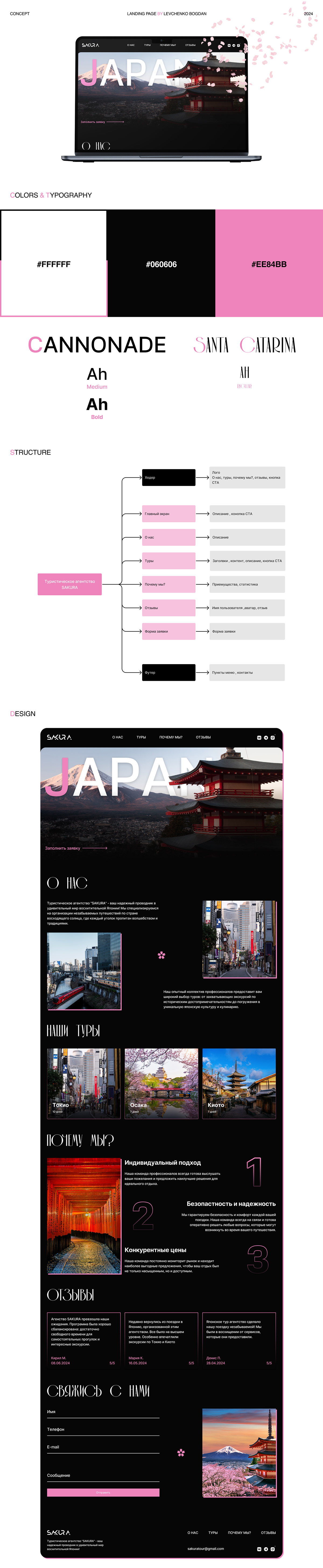The height and width of the screenshot is (1568, 323).
Task: Focus the Имя input field
Action: [x=103, y=1413]
